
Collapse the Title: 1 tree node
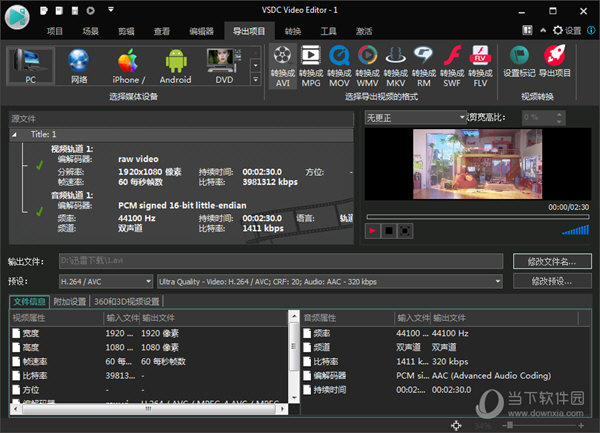click(x=14, y=134)
